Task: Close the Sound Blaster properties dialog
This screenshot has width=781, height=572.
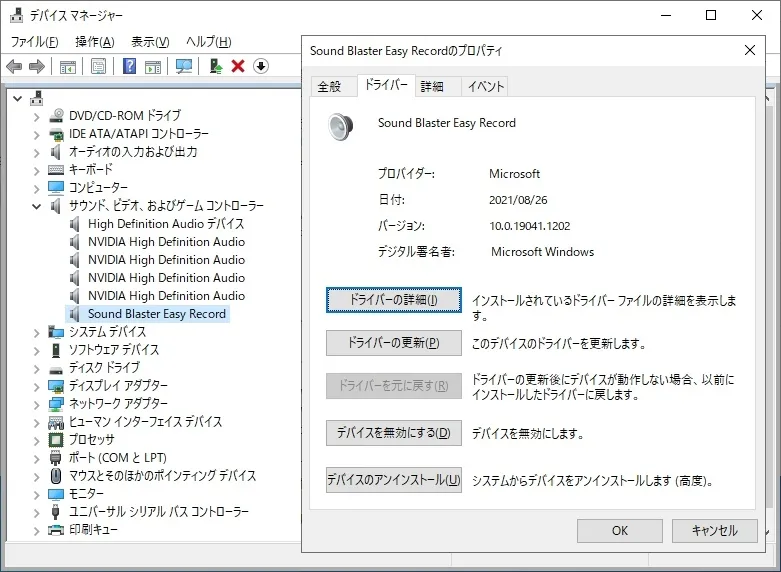Action: tap(750, 50)
